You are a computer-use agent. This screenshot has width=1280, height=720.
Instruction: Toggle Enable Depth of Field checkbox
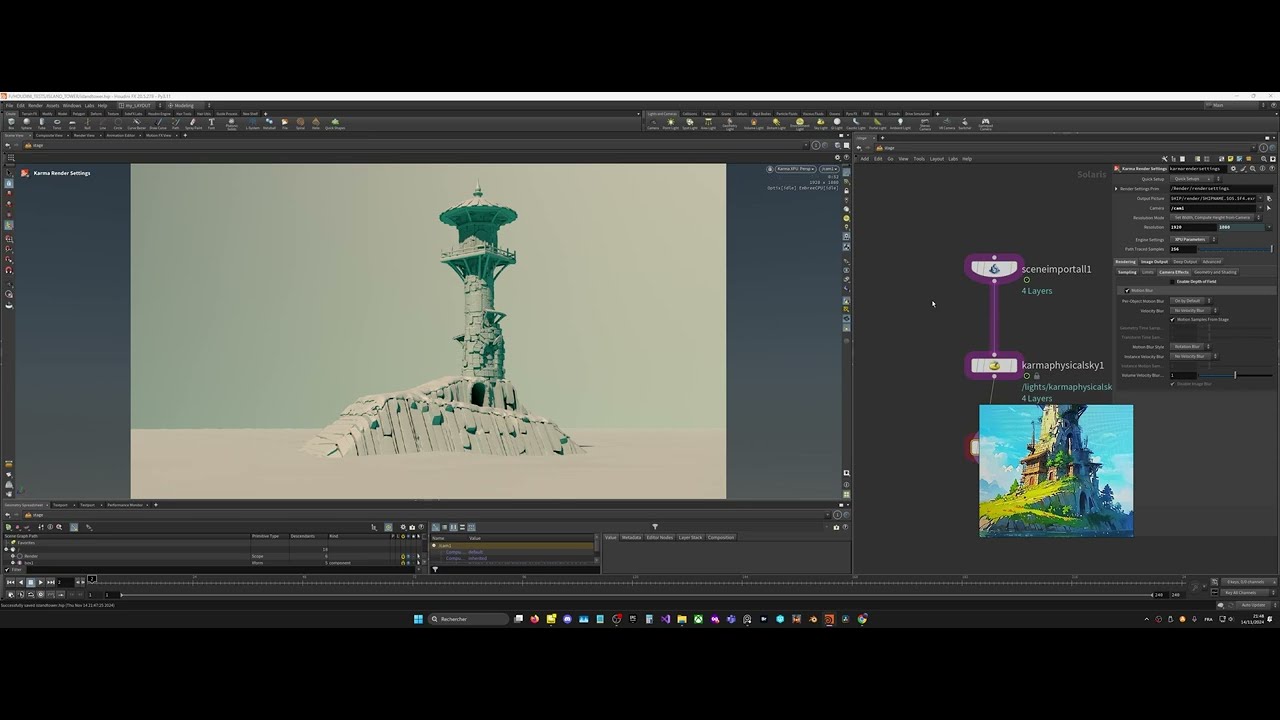point(1172,282)
